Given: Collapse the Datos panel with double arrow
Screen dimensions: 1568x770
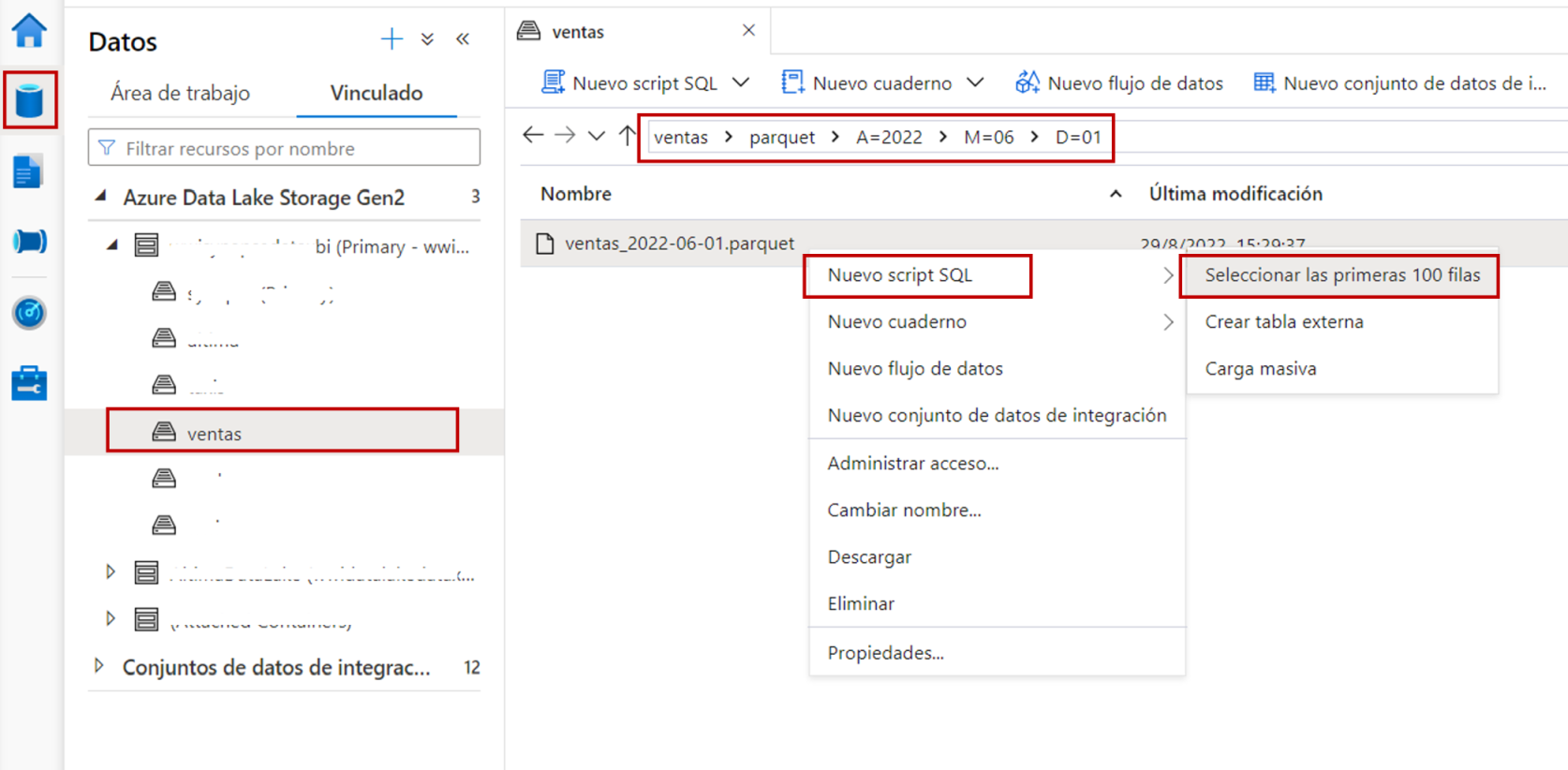Looking at the screenshot, I should [x=463, y=39].
